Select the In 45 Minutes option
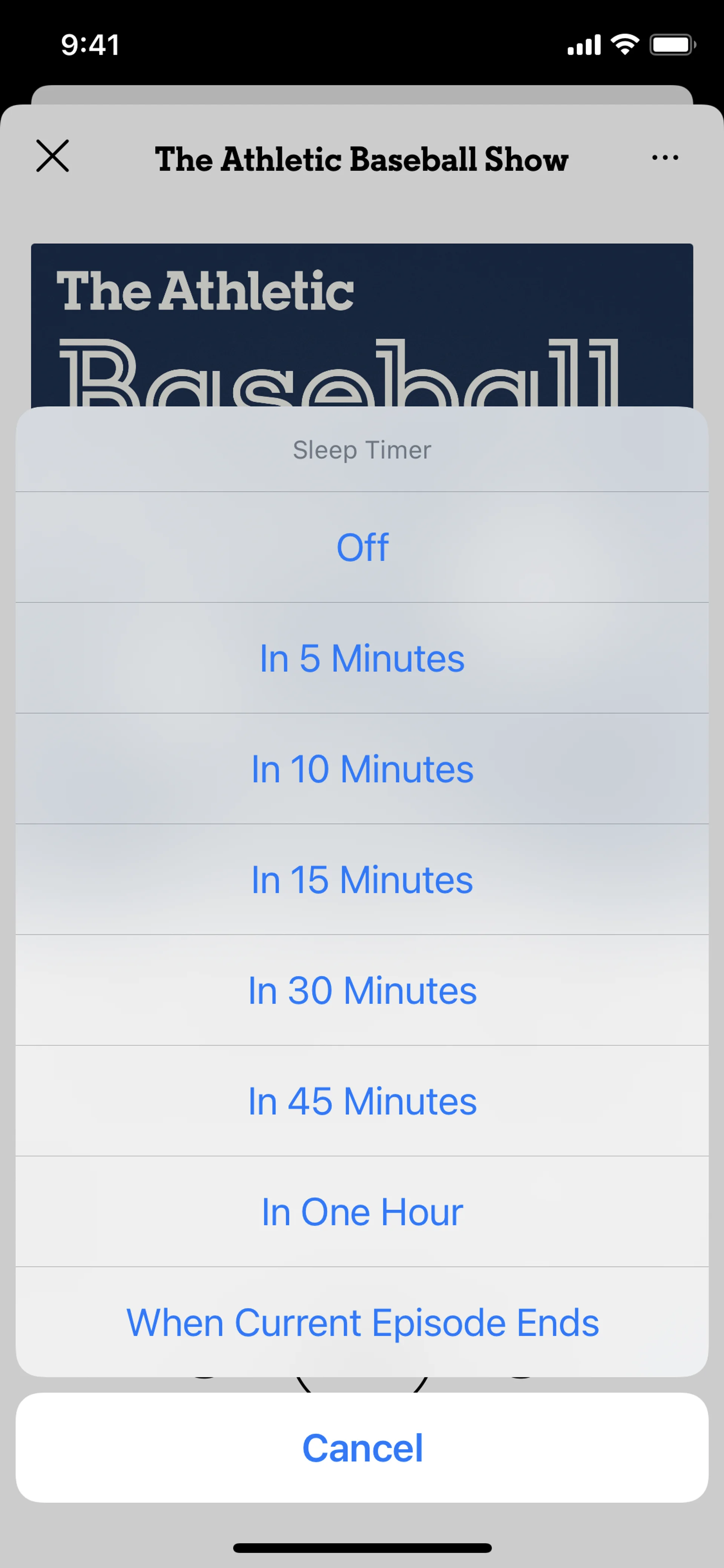 tap(362, 1101)
